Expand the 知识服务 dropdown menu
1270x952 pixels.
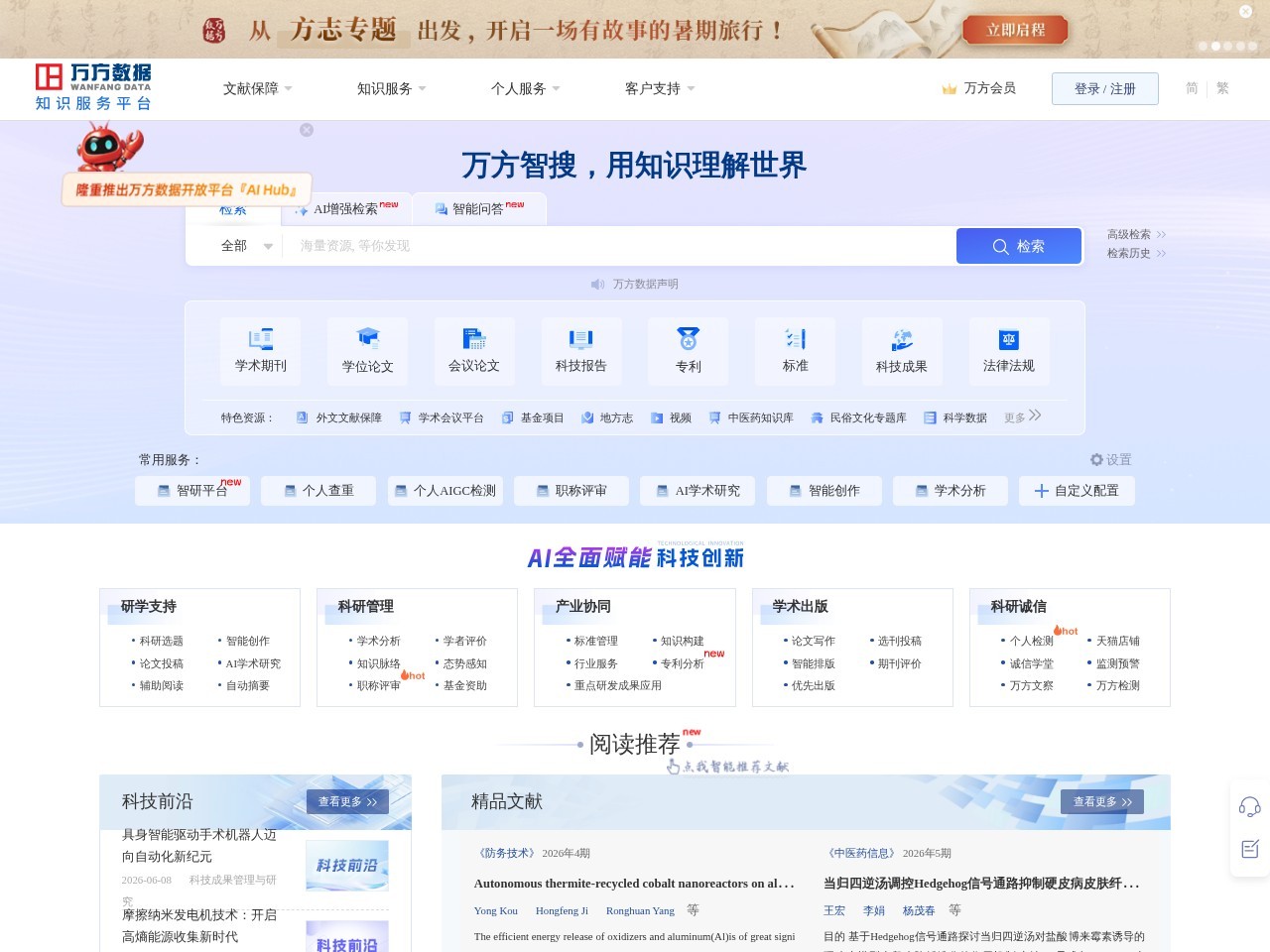[392, 89]
